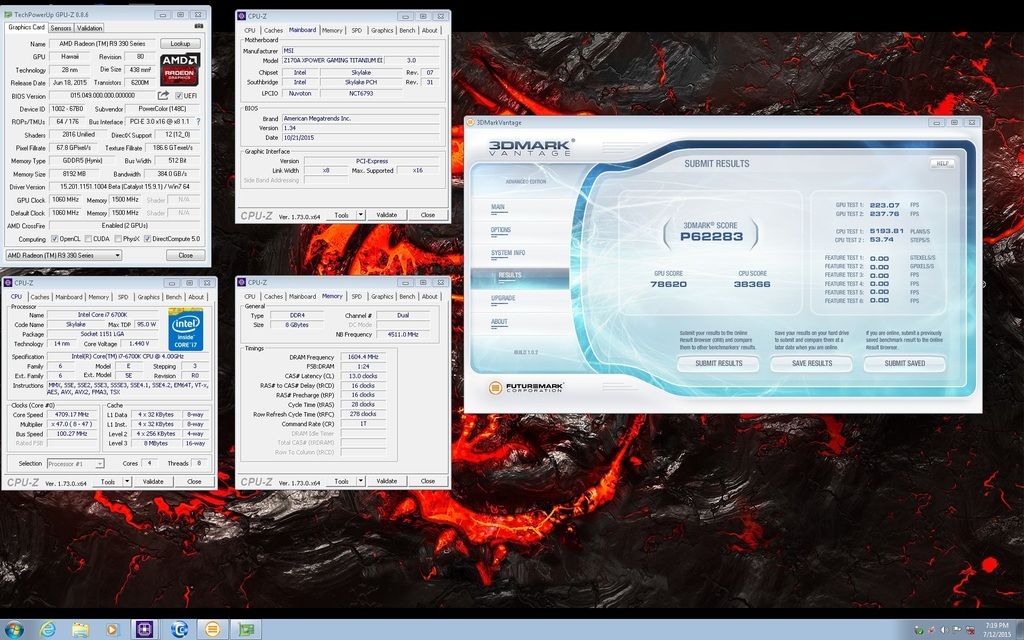This screenshot has height=640, width=1024.
Task: Click the CPU score value 38366
Action: (752, 284)
